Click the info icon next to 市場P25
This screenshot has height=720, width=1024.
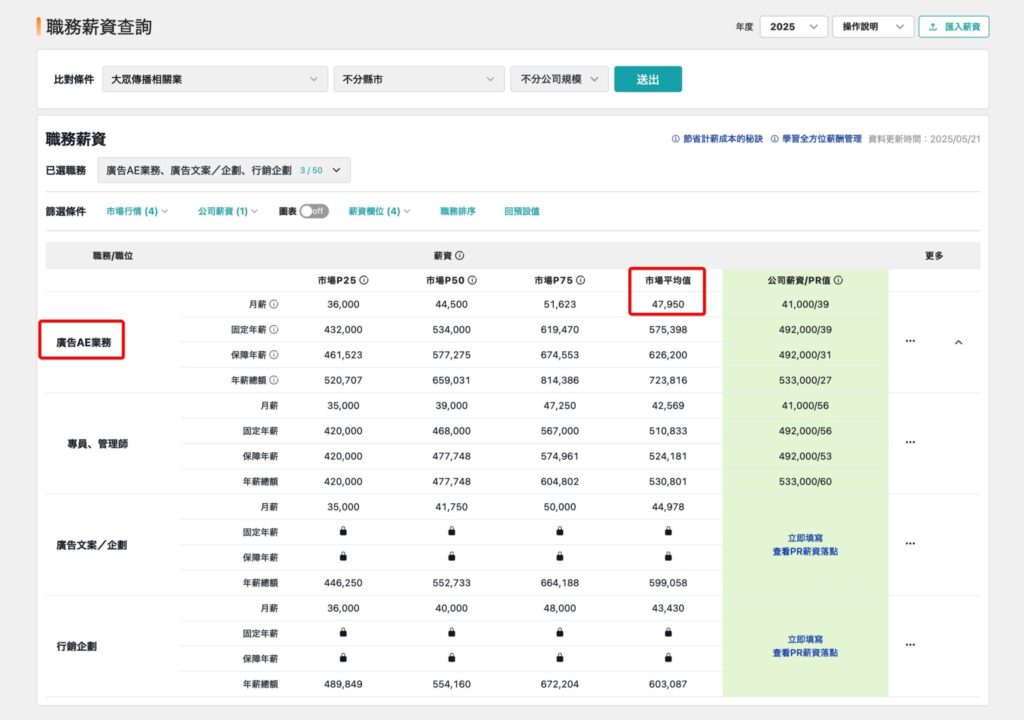(364, 280)
